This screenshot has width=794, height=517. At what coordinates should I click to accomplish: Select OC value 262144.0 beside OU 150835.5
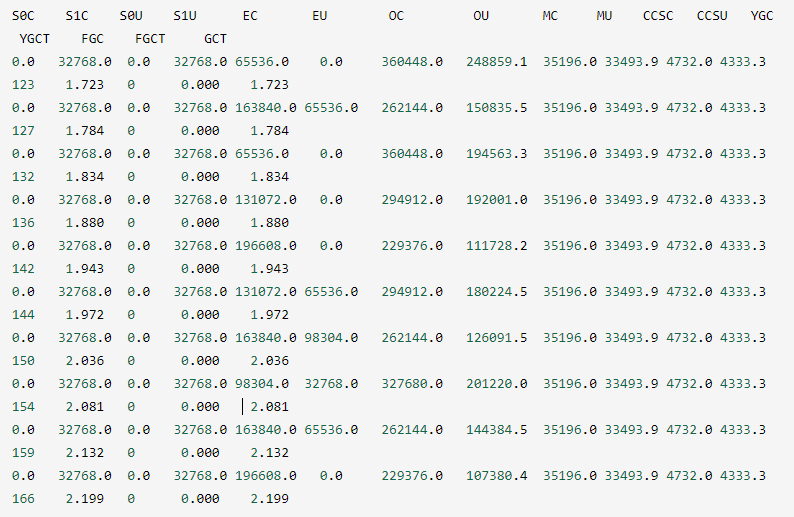click(412, 108)
